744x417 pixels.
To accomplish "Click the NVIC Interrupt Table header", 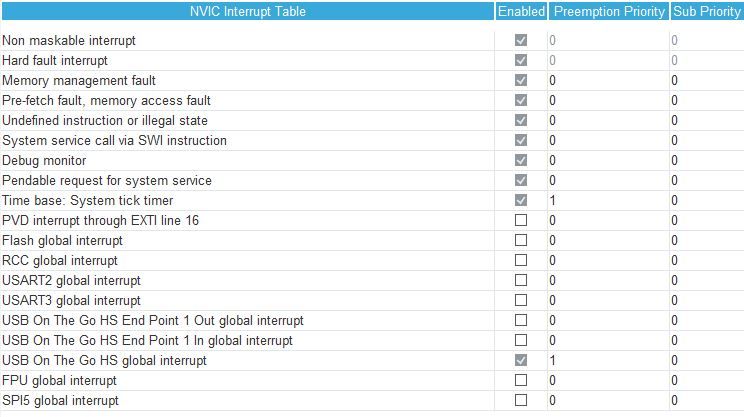I will (x=247, y=11).
